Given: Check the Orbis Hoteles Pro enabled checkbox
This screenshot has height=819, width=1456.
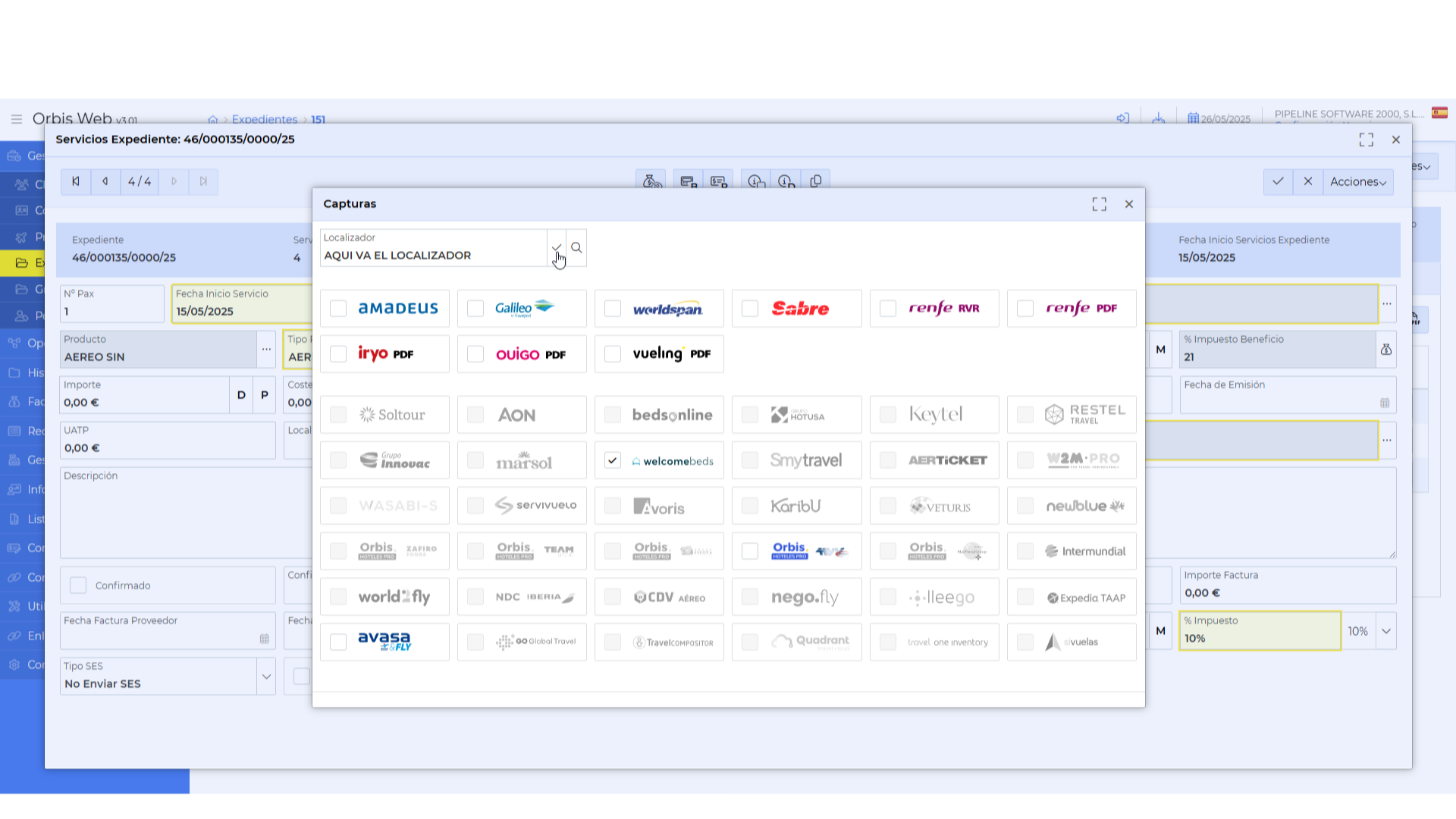Looking at the screenshot, I should pos(750,551).
